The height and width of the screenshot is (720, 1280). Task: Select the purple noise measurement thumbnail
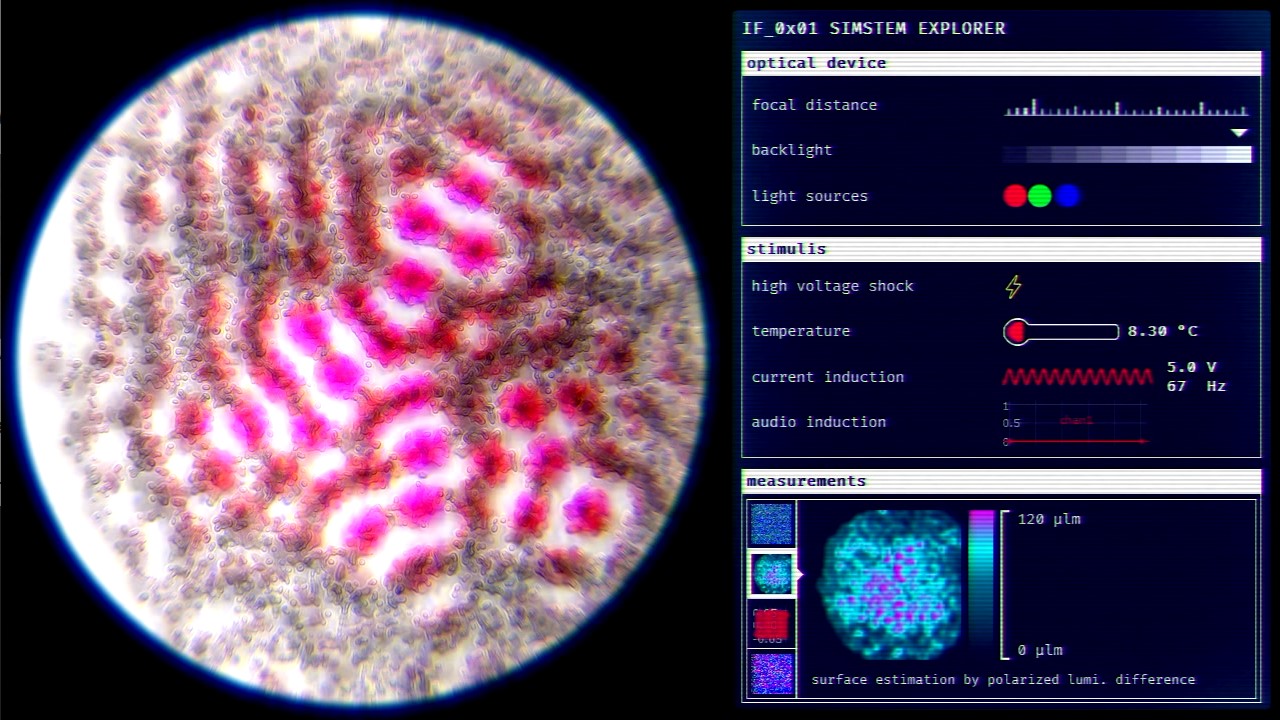coord(771,673)
